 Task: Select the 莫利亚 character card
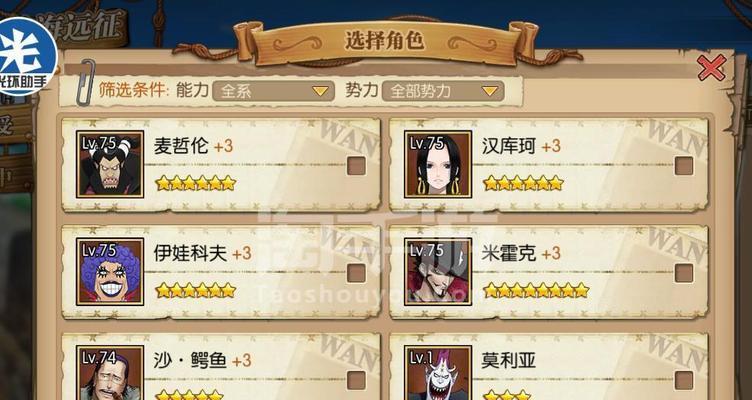[x=549, y=367]
